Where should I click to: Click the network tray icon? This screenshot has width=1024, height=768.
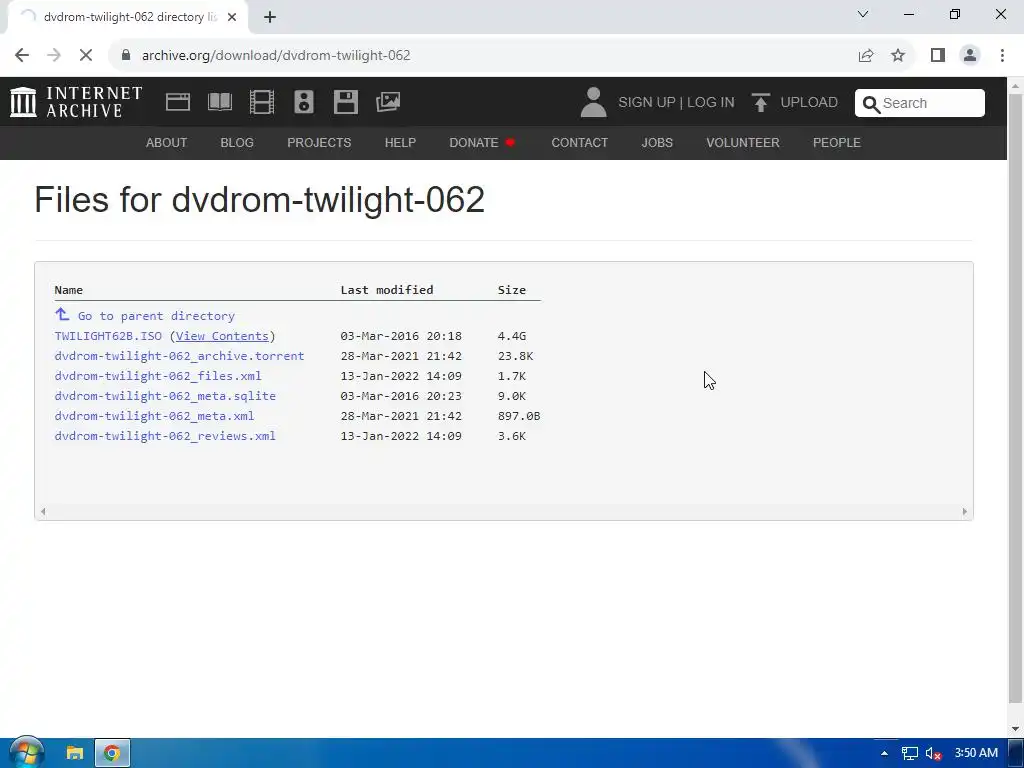(x=909, y=753)
